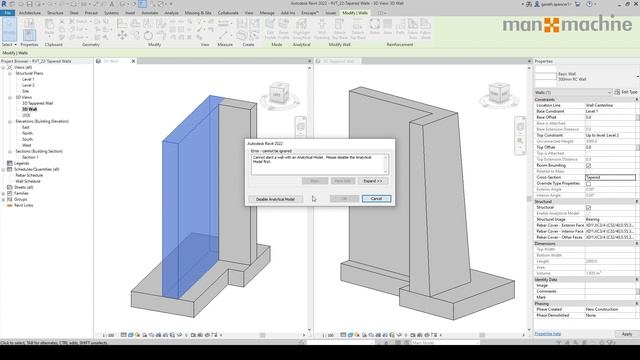Open the Annotate ribbon tab

coord(150,13)
